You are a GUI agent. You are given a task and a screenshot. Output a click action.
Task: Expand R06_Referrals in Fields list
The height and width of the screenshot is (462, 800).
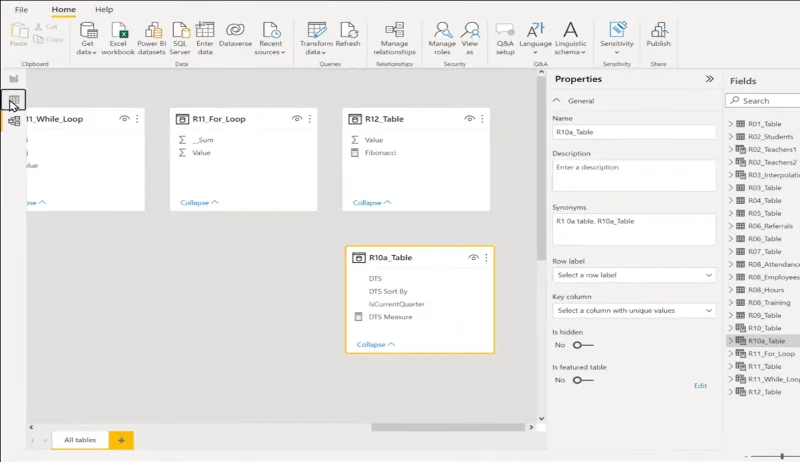(731, 226)
